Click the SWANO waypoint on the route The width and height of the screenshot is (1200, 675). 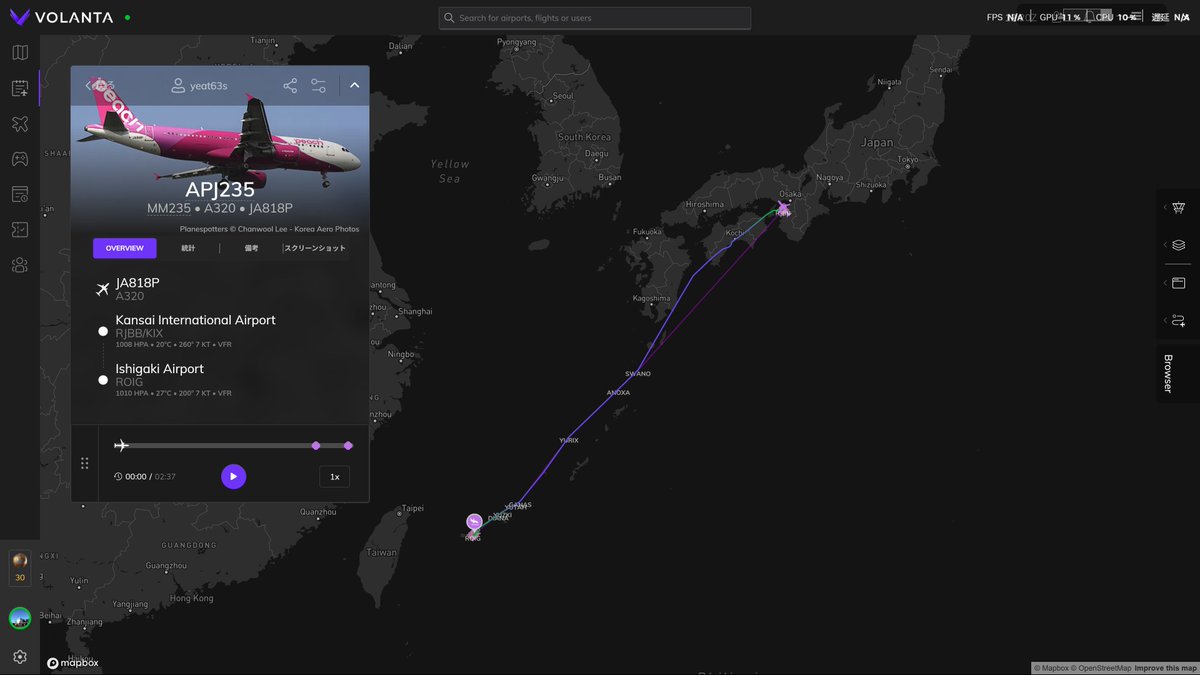tap(638, 374)
